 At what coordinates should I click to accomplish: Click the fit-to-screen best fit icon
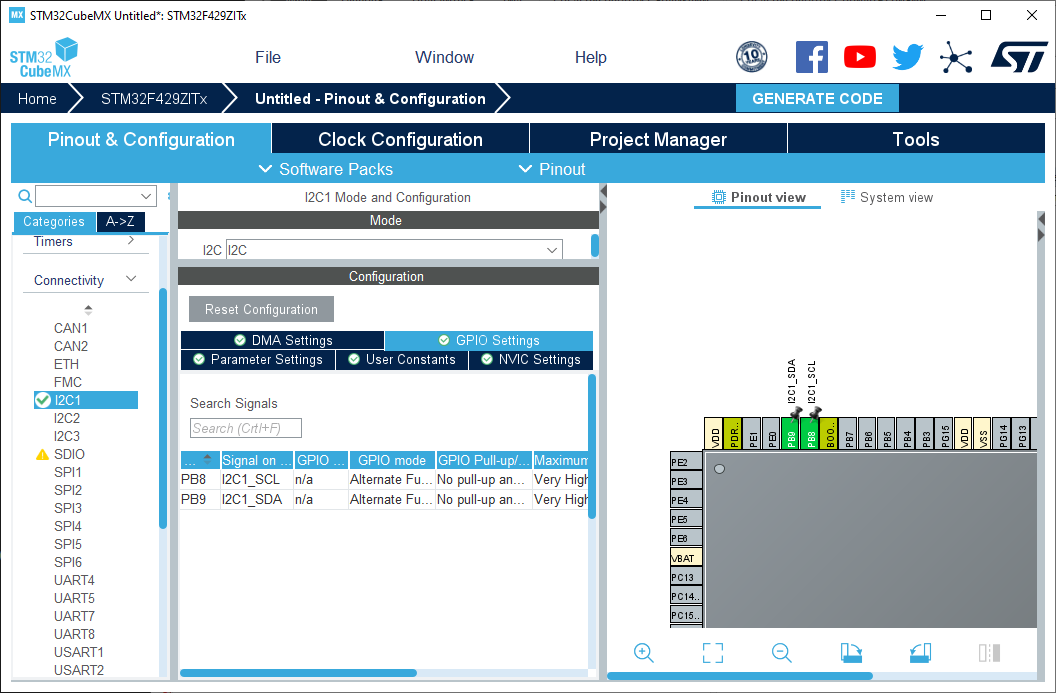point(713,652)
